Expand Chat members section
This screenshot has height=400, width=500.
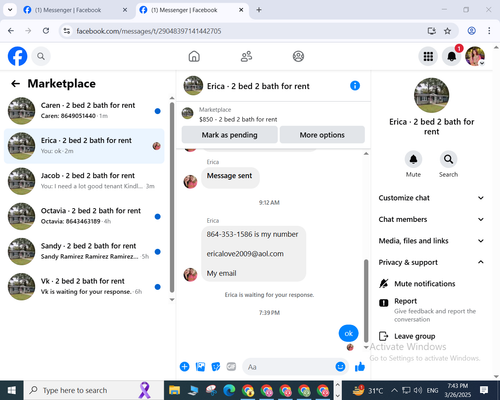[x=432, y=219]
